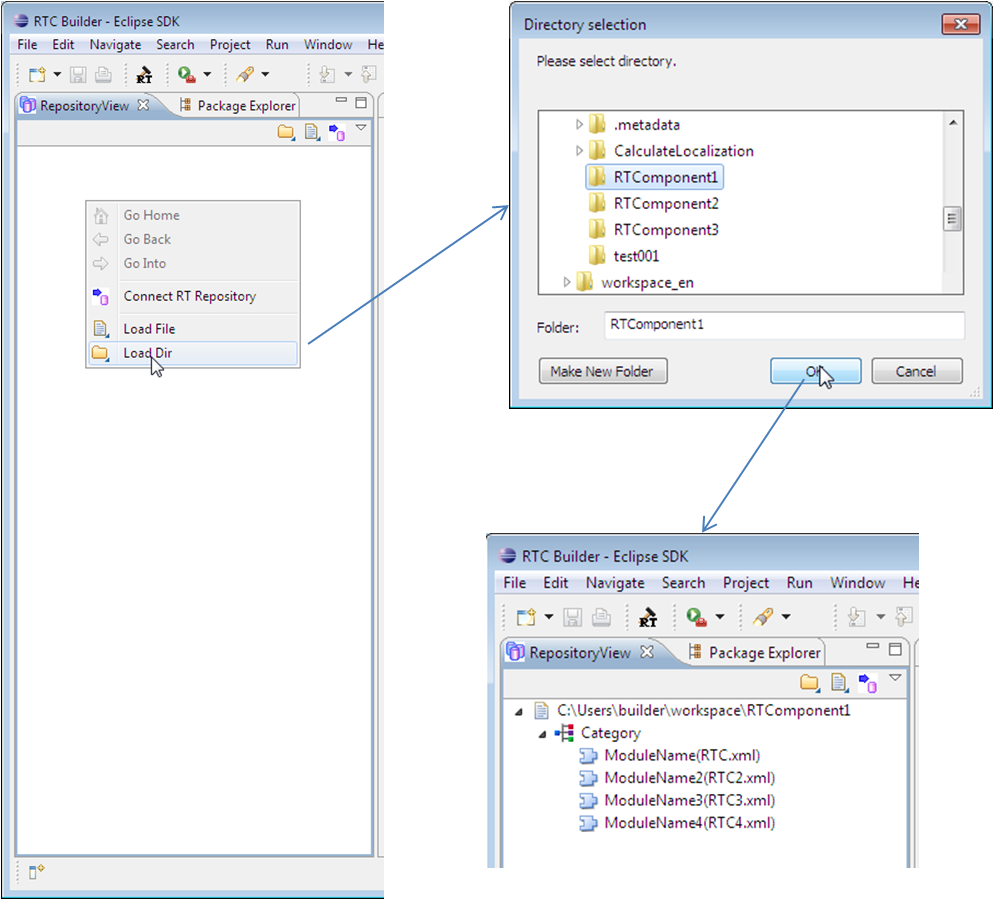This screenshot has width=994, height=900.
Task: Select Connect RT Repository in context menu
Action: click(189, 296)
